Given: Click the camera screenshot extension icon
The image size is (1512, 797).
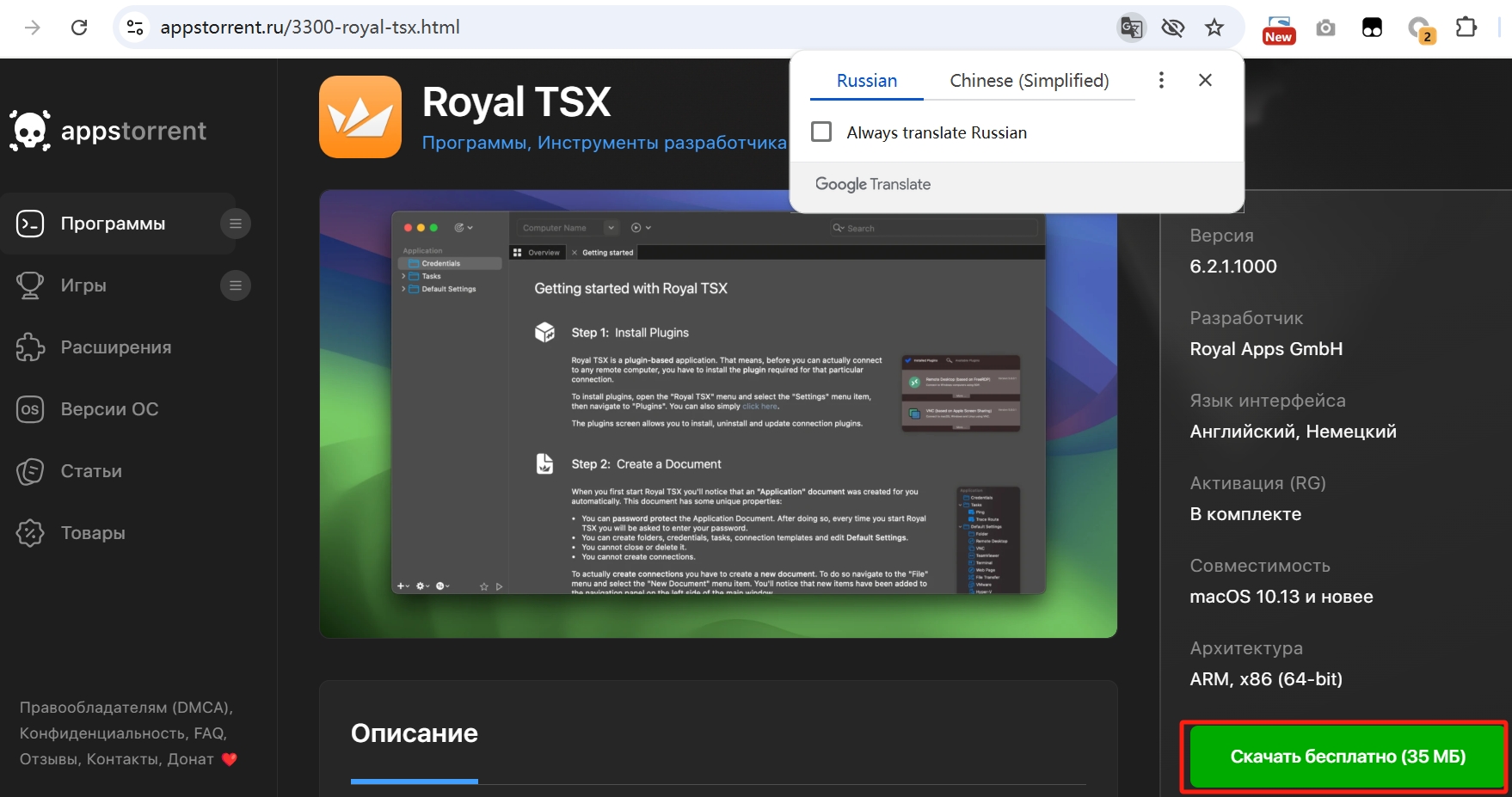Looking at the screenshot, I should 1325,28.
